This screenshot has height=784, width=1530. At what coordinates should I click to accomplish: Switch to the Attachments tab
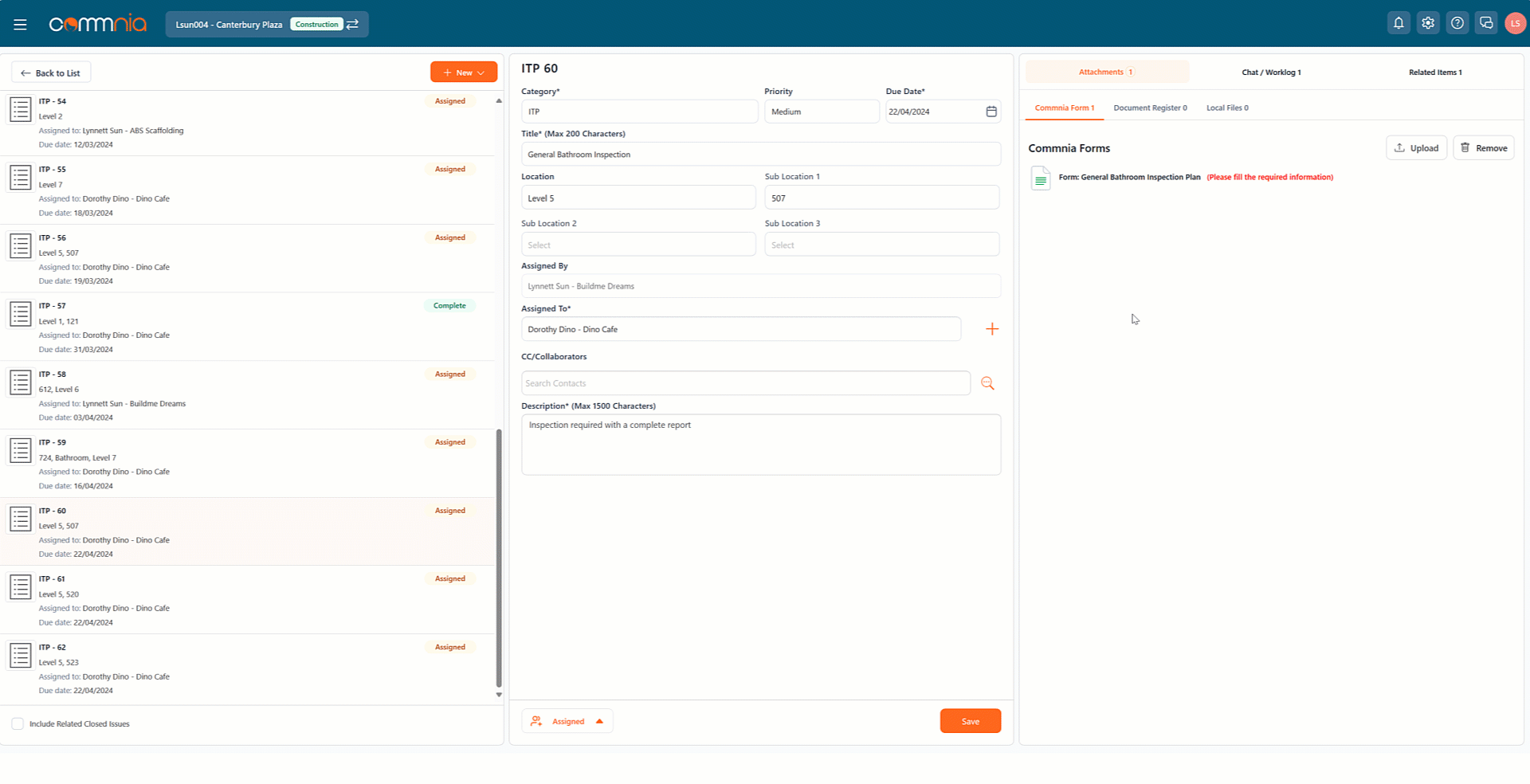click(1107, 72)
